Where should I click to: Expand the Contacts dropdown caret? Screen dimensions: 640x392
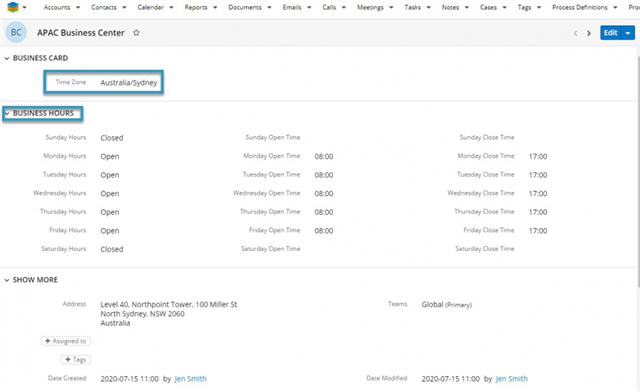124,7
